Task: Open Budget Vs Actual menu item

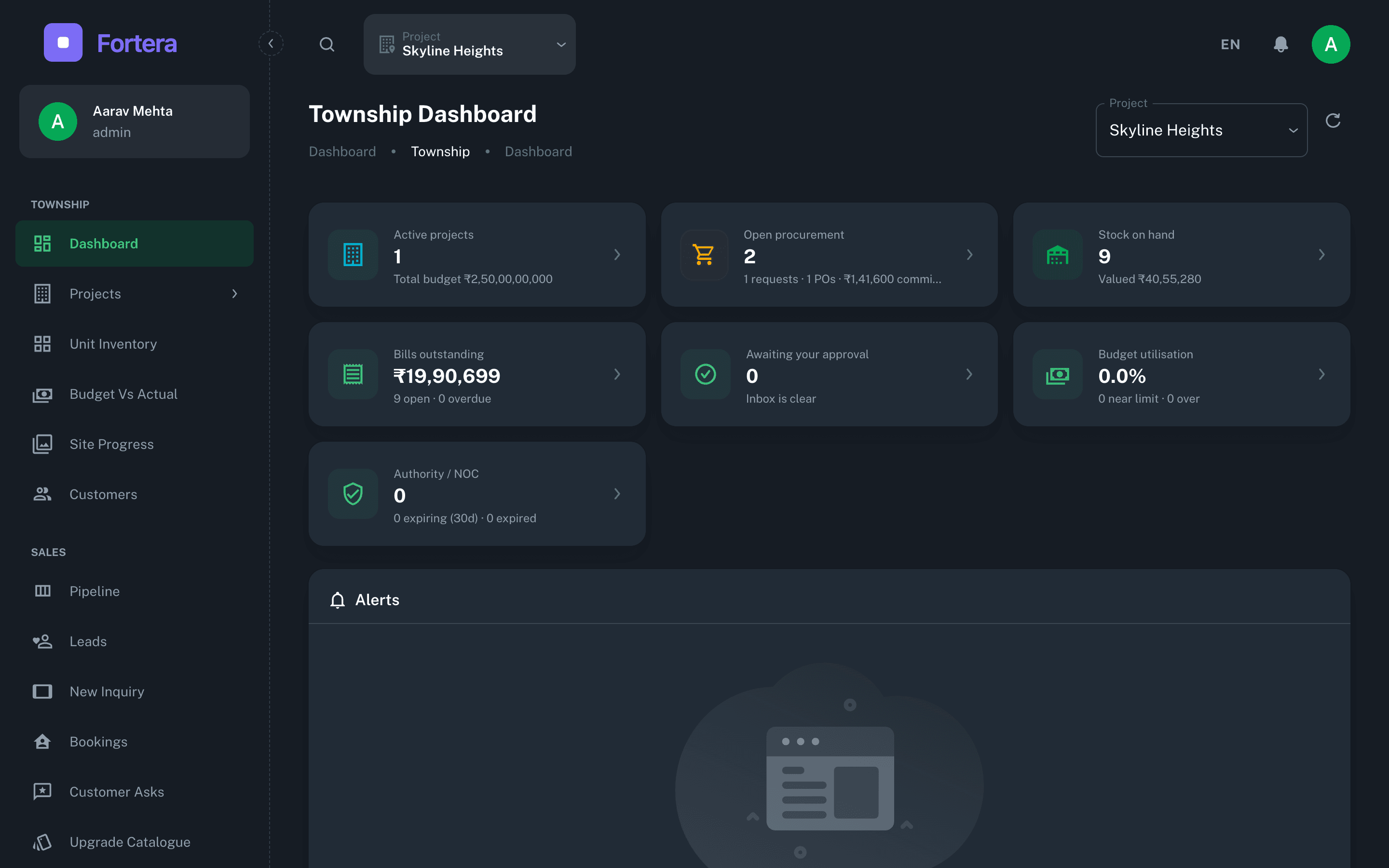Action: pyautogui.click(x=134, y=394)
